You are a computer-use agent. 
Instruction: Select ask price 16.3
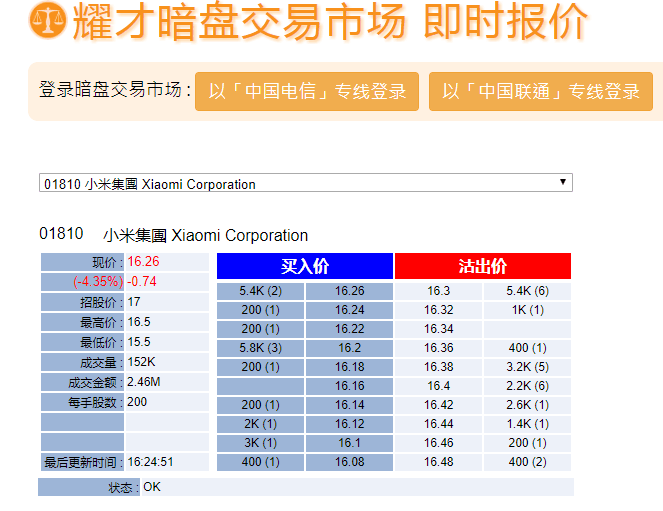[438, 291]
